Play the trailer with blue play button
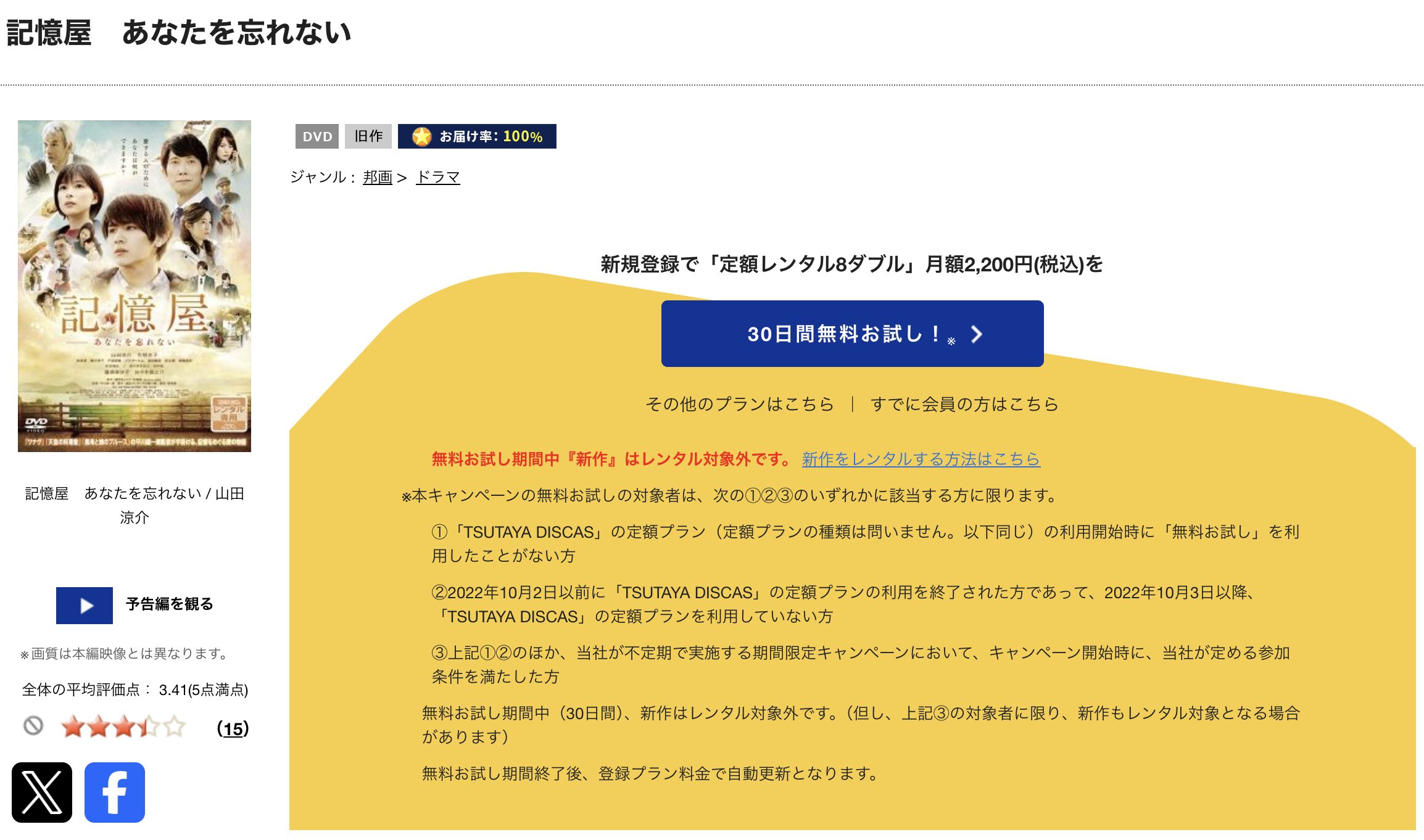Viewport: 1424px width, 840px height. tap(85, 605)
